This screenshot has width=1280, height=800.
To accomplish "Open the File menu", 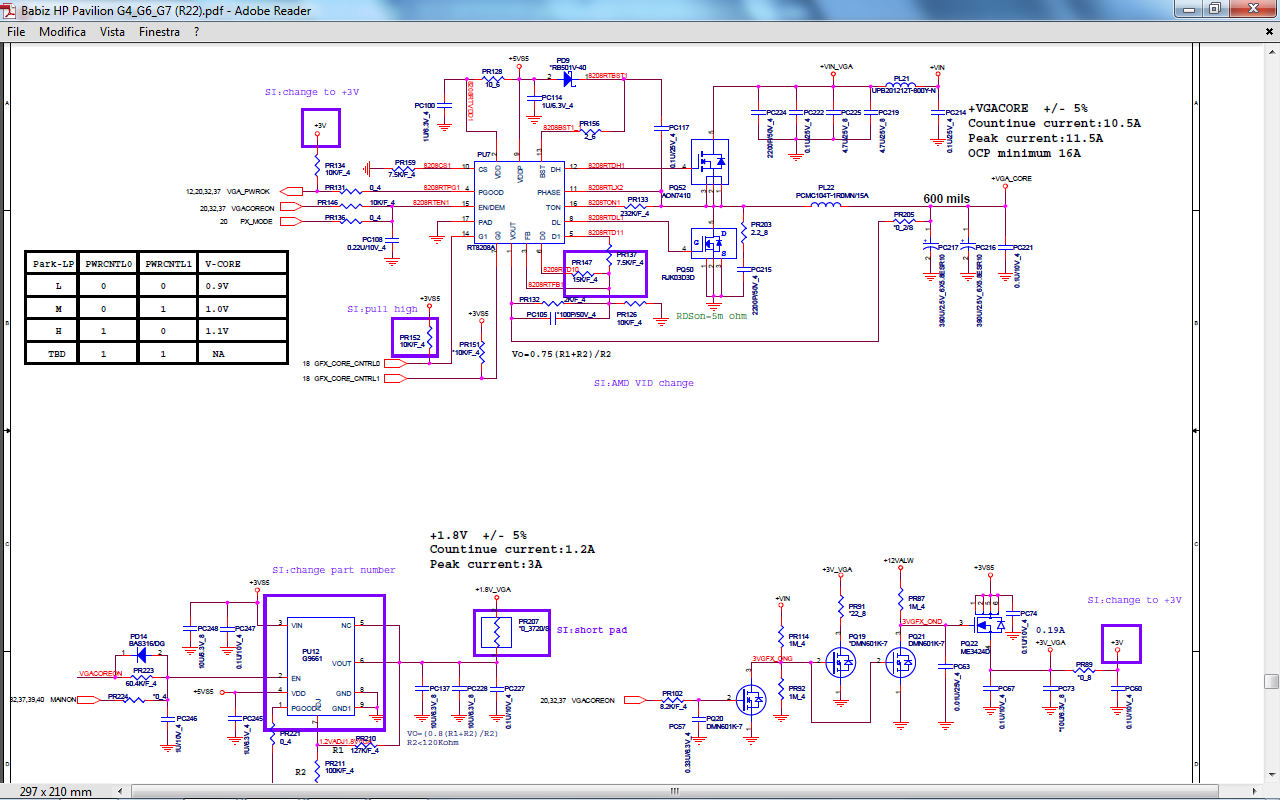I will 16,31.
